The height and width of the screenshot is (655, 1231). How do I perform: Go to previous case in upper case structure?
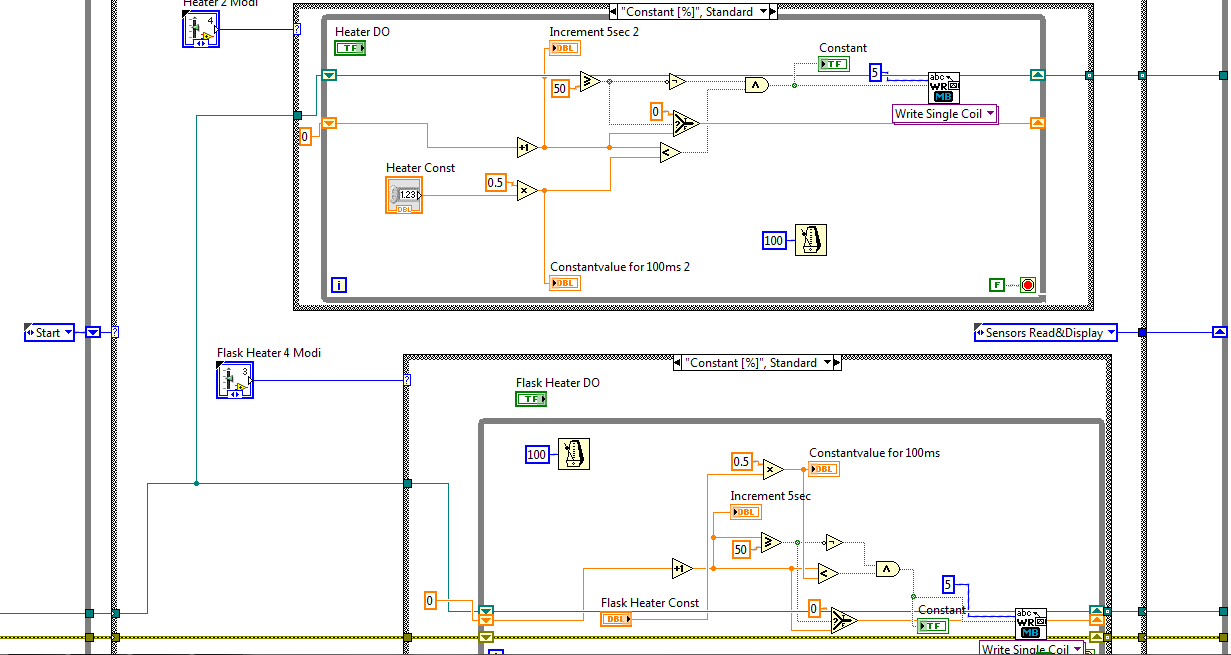613,12
